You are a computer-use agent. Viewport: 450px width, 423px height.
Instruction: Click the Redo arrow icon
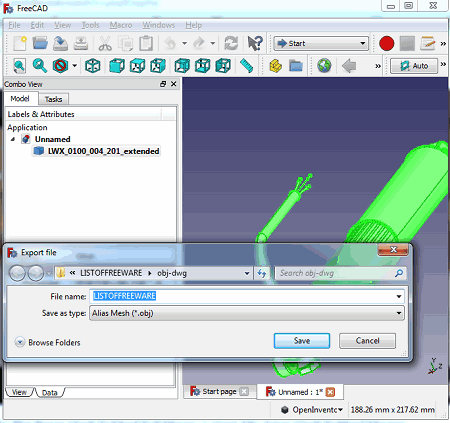click(x=199, y=44)
